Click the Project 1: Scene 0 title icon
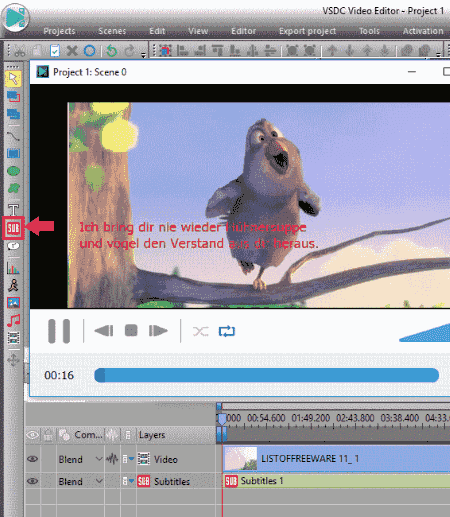The height and width of the screenshot is (517, 450). [43, 72]
